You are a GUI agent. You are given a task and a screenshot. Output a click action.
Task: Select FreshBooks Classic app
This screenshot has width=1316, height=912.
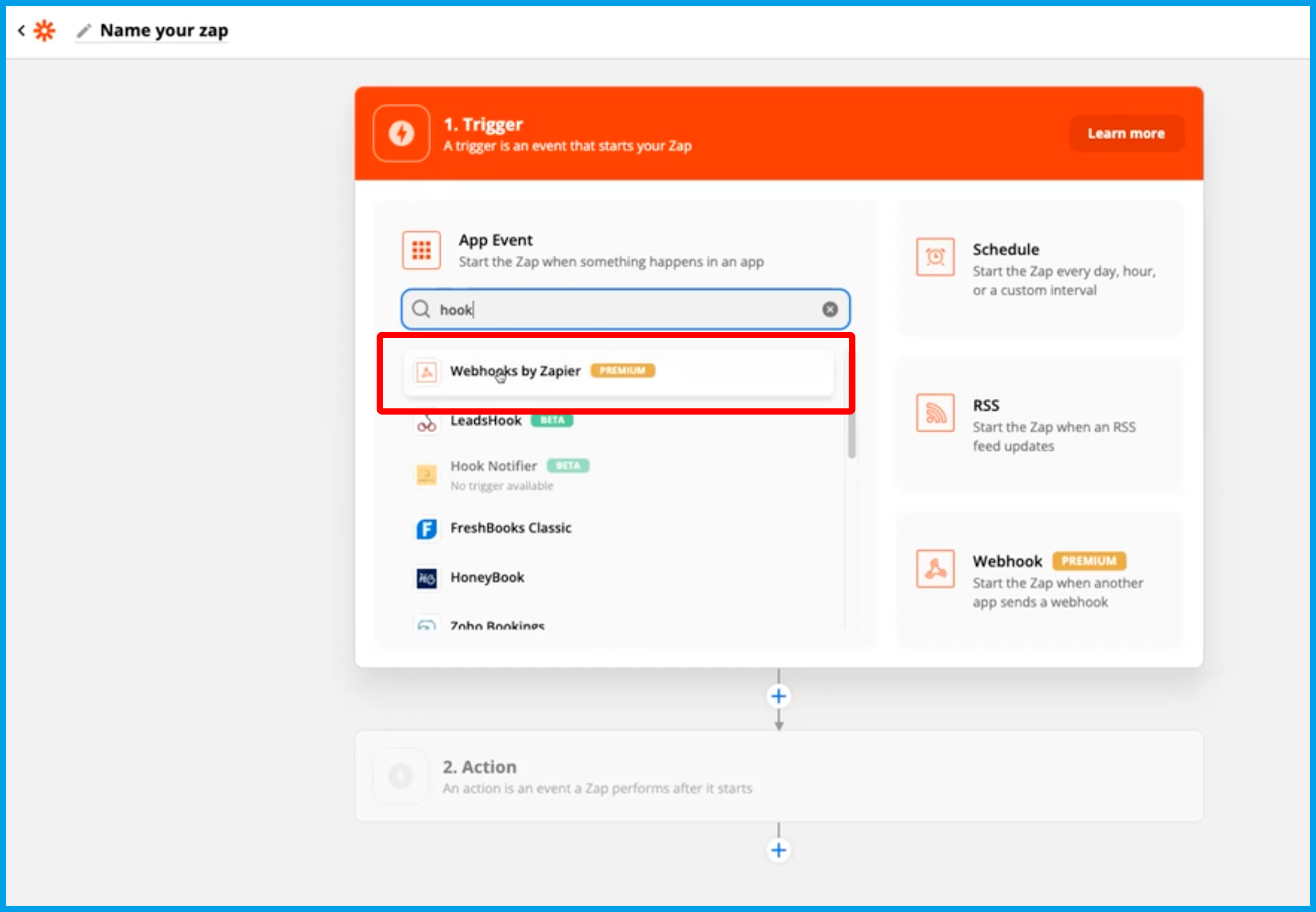pos(511,528)
